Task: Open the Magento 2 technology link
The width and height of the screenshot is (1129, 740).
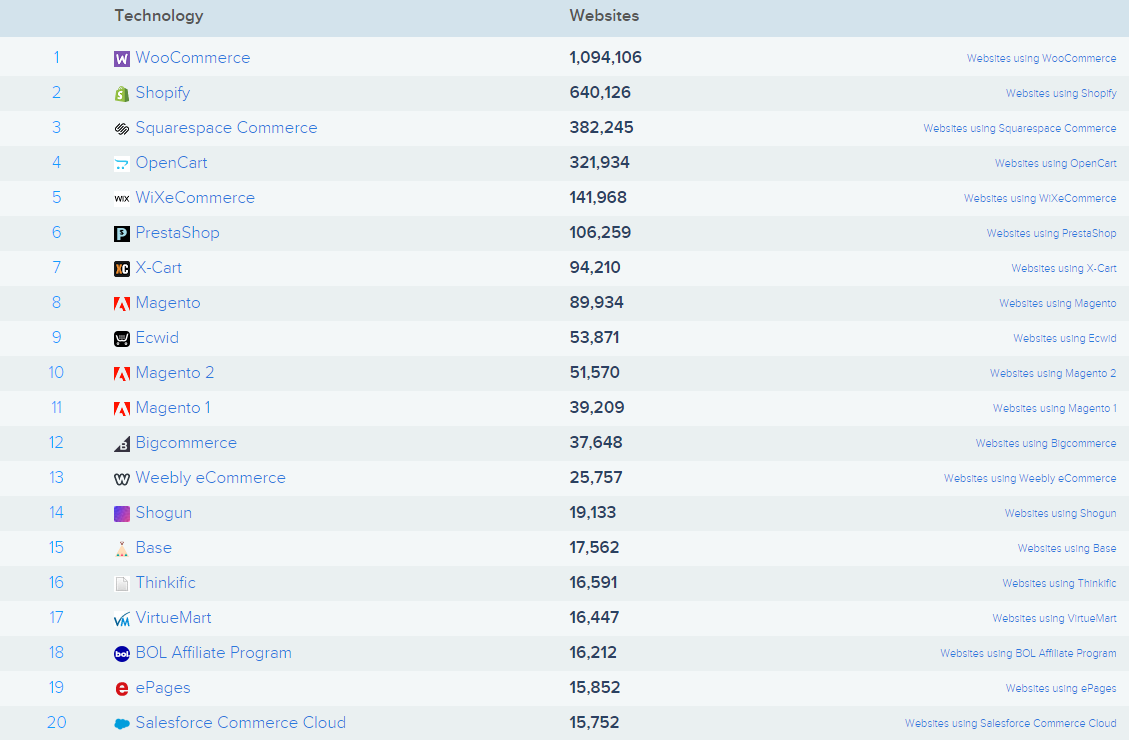Action: click(x=175, y=373)
